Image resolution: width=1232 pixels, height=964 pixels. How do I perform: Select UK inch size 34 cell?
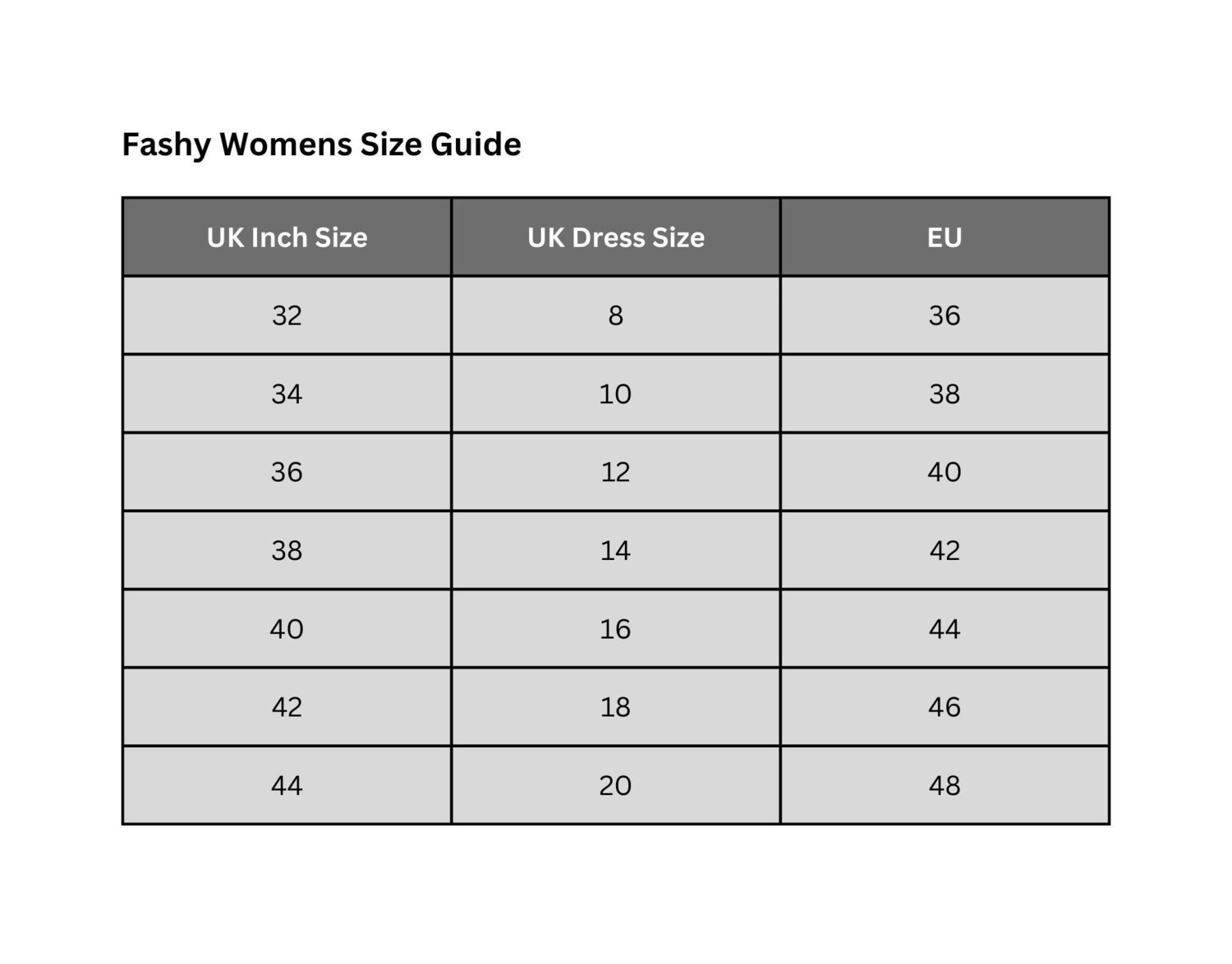coord(287,394)
